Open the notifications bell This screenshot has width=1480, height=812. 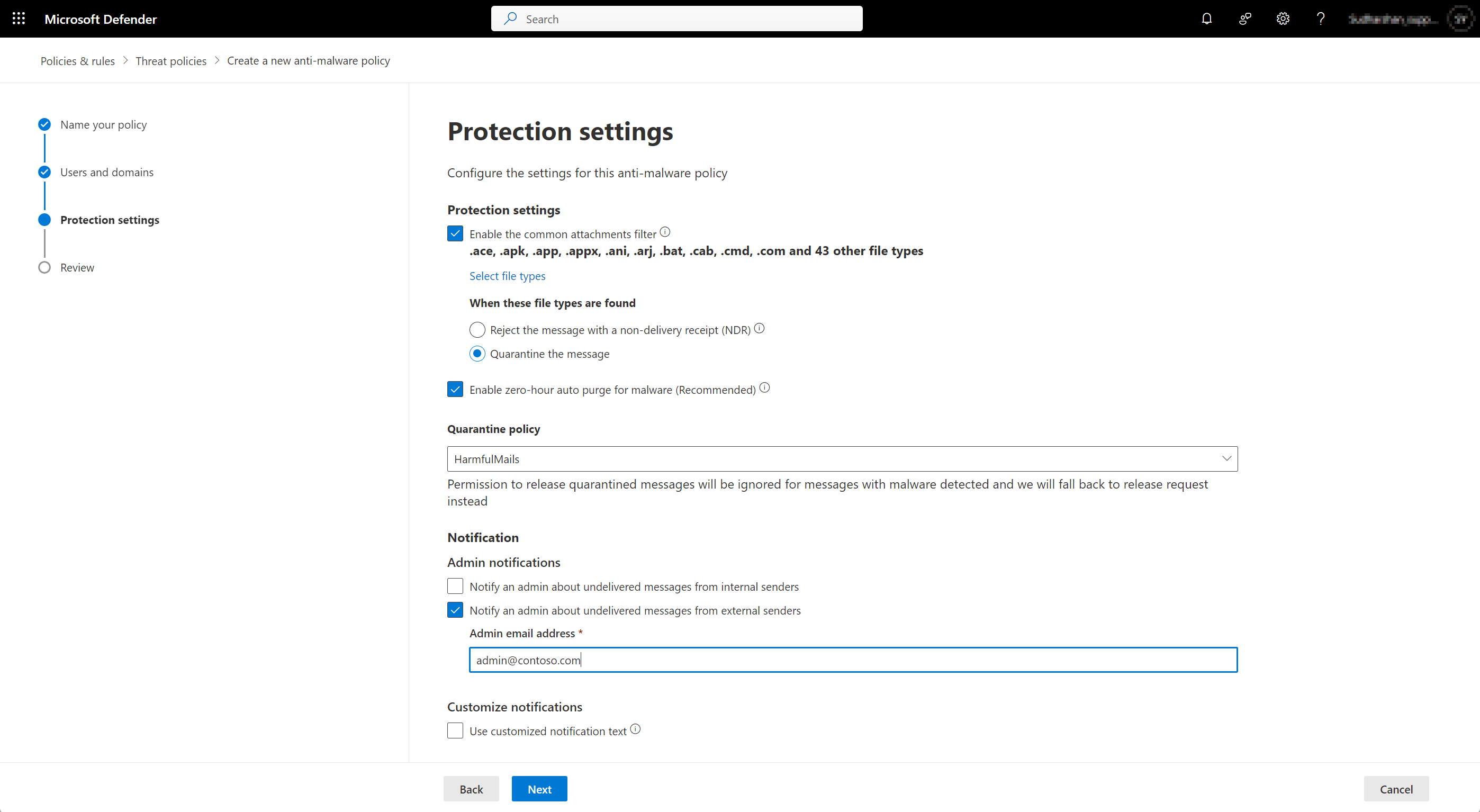[x=1206, y=19]
